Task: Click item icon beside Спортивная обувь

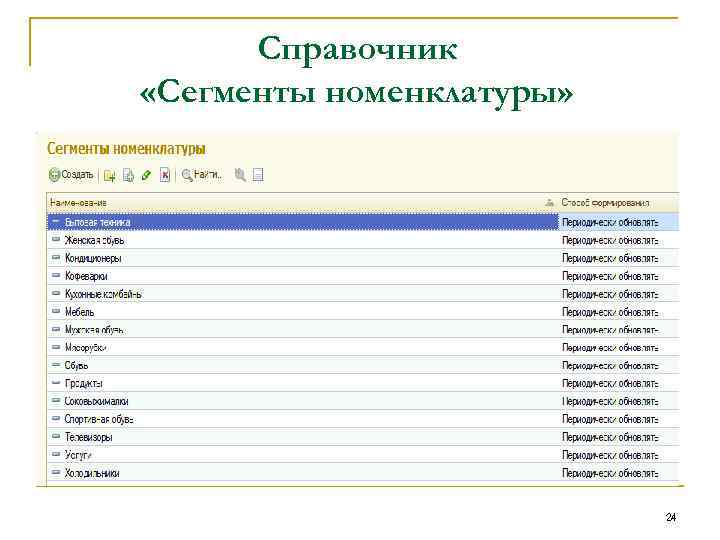Action: point(56,418)
